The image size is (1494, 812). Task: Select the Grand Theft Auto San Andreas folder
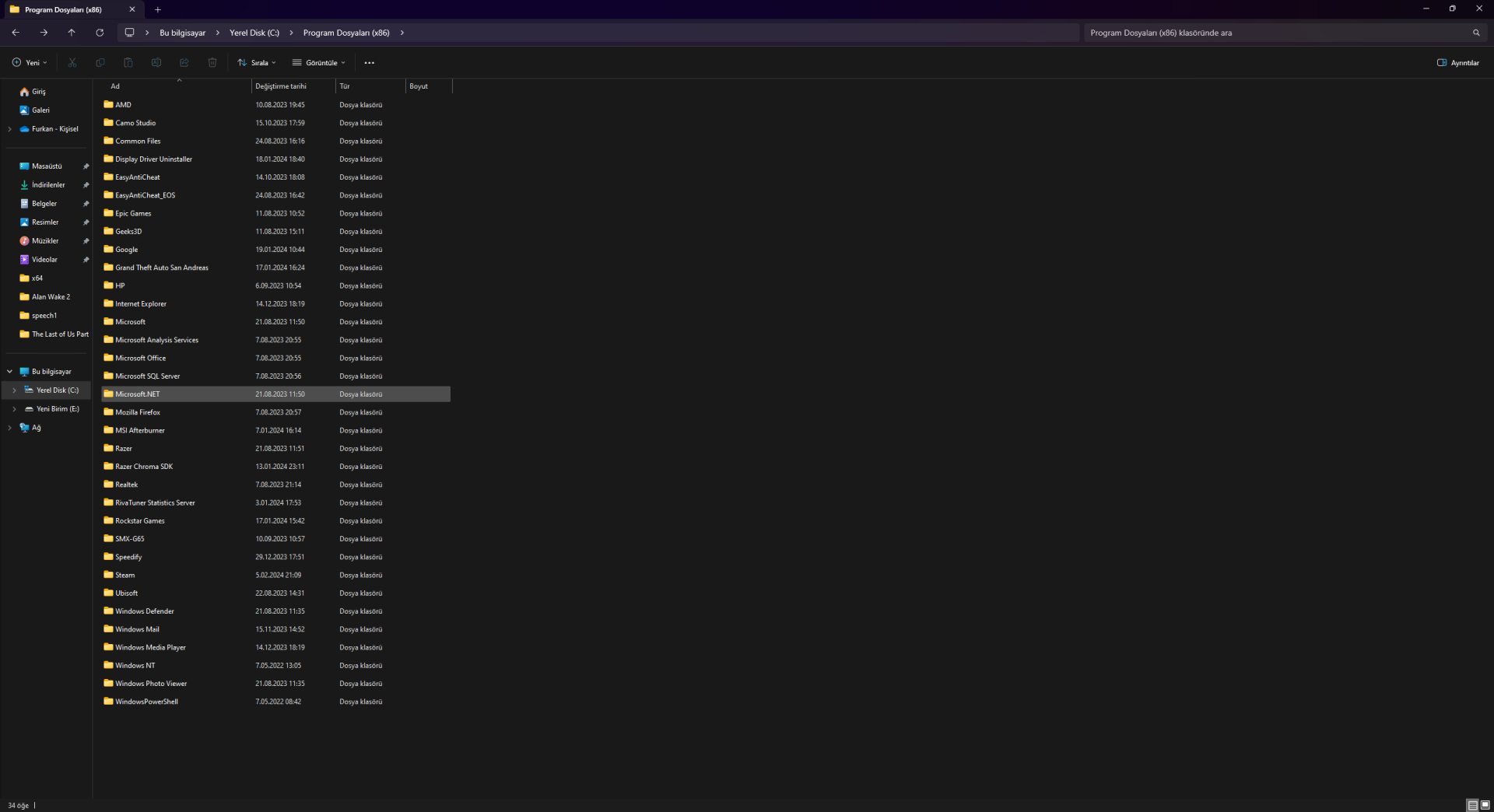tap(276, 268)
